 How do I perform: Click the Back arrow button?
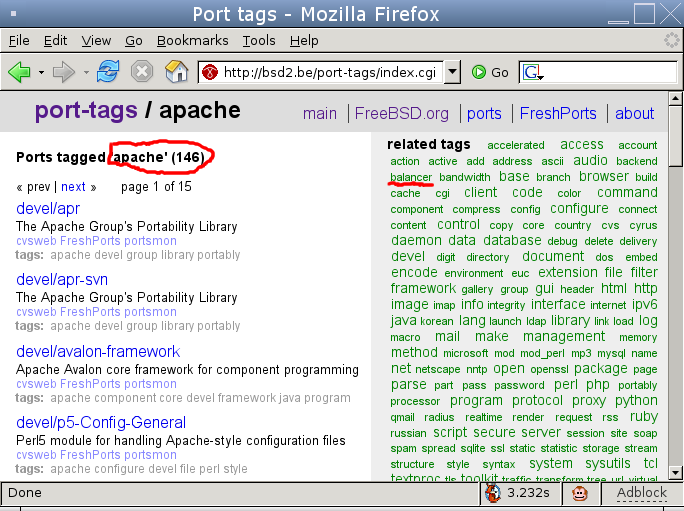point(19,72)
